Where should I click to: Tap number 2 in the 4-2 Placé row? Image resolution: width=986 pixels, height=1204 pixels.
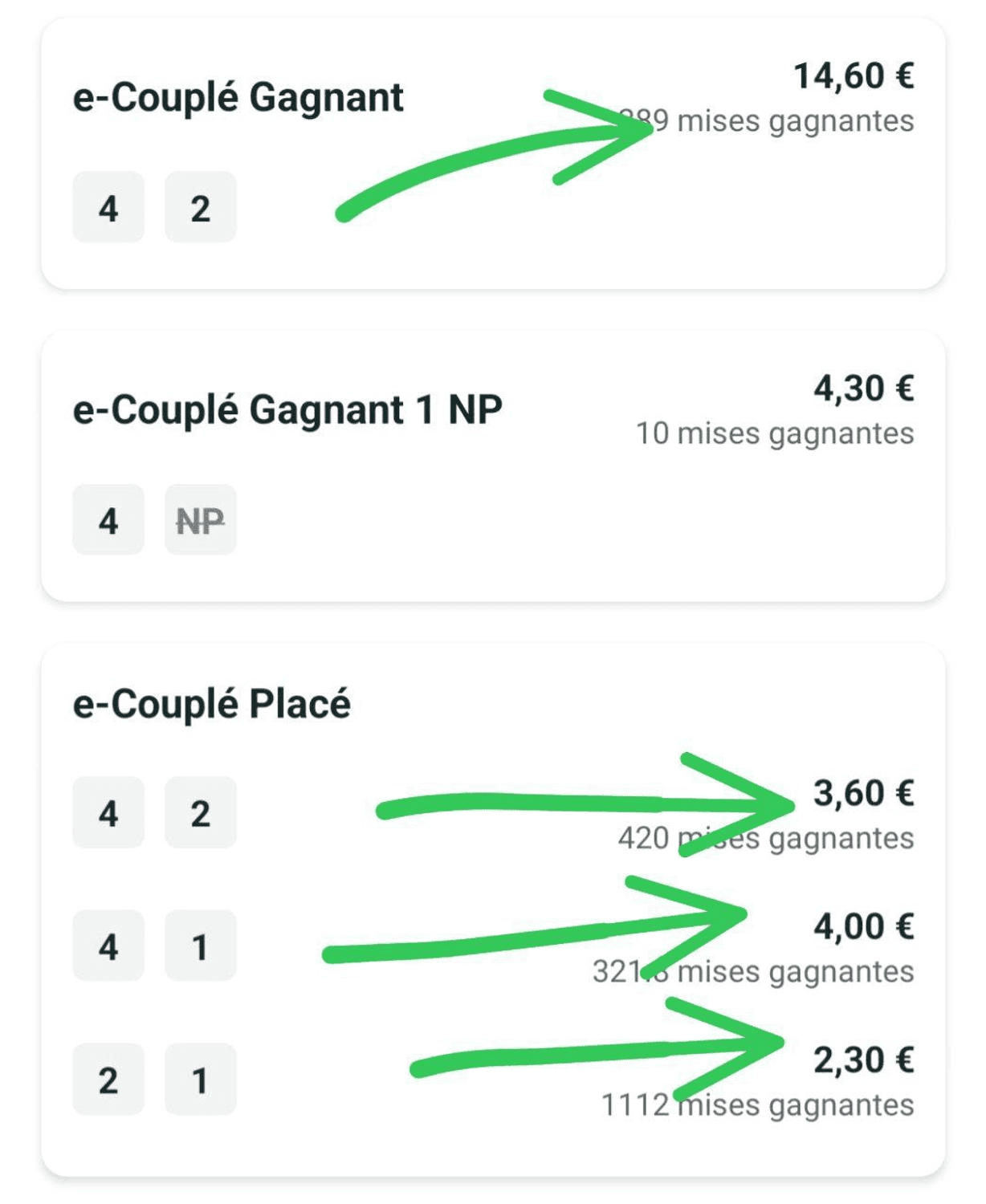[201, 812]
